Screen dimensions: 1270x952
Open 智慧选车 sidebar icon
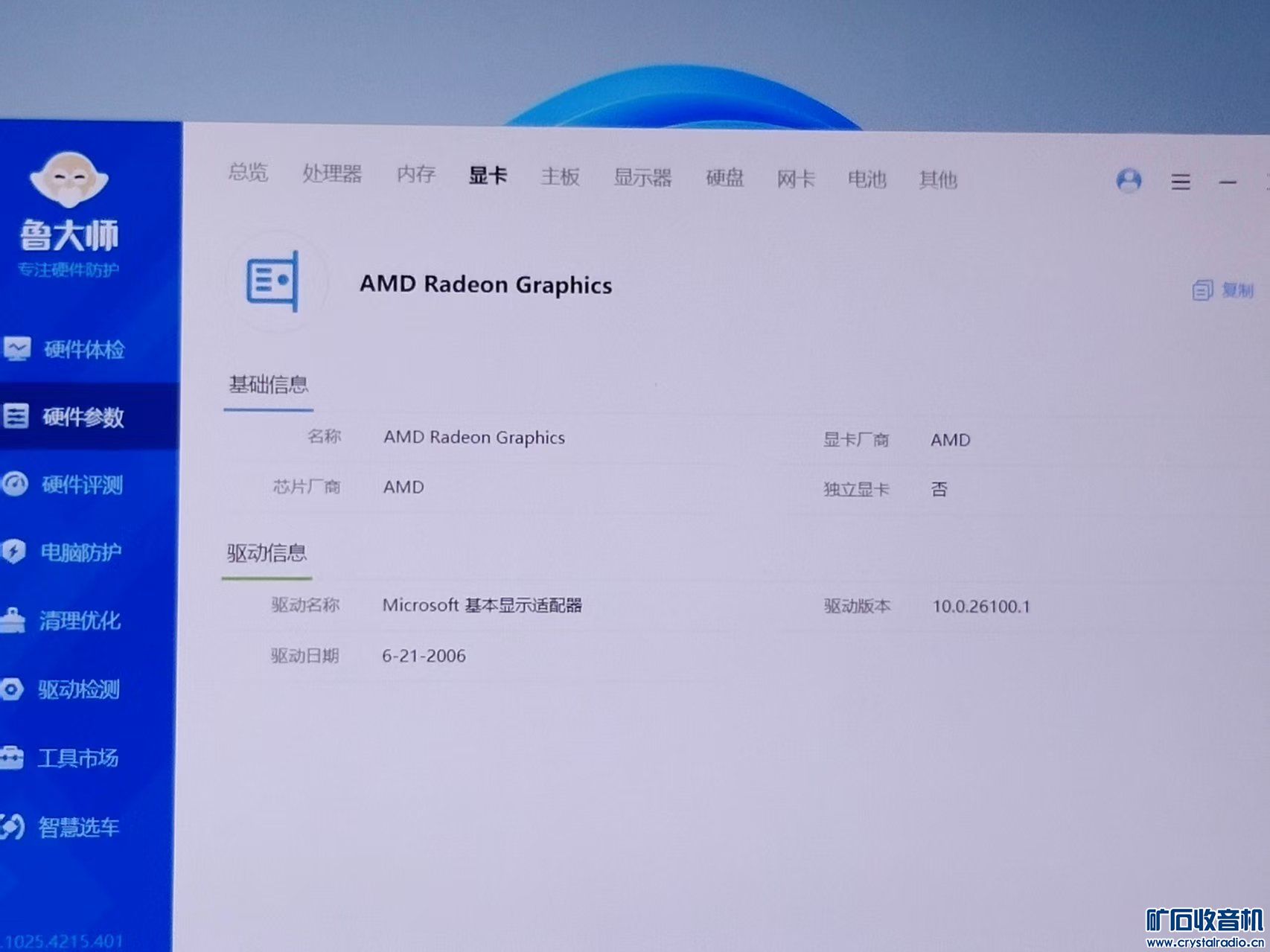pyautogui.click(x=12, y=826)
